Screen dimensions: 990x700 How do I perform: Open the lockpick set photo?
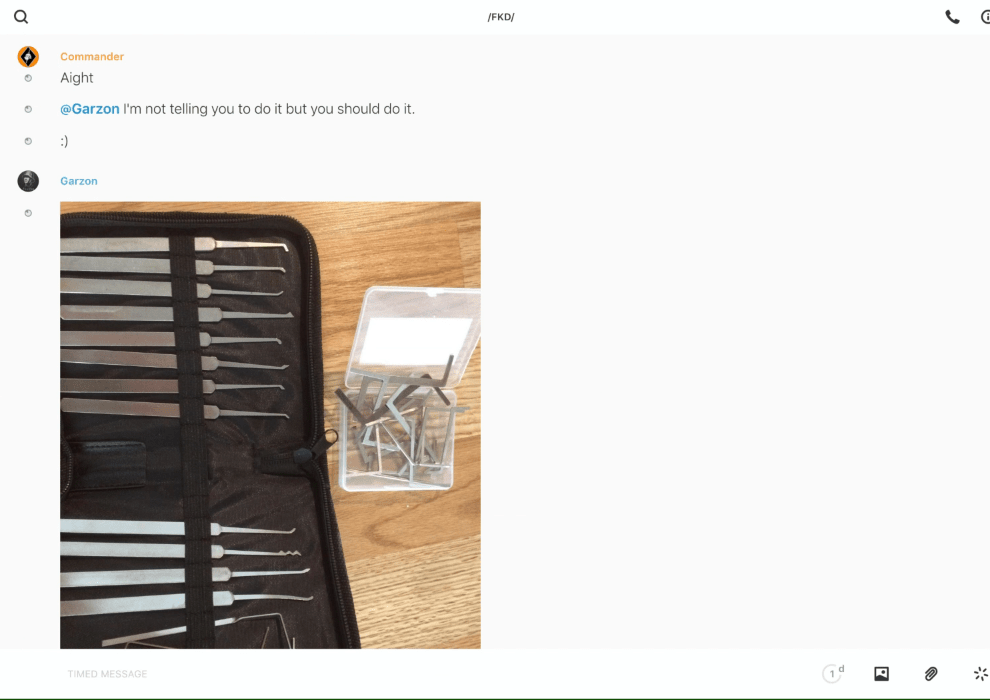coord(270,425)
